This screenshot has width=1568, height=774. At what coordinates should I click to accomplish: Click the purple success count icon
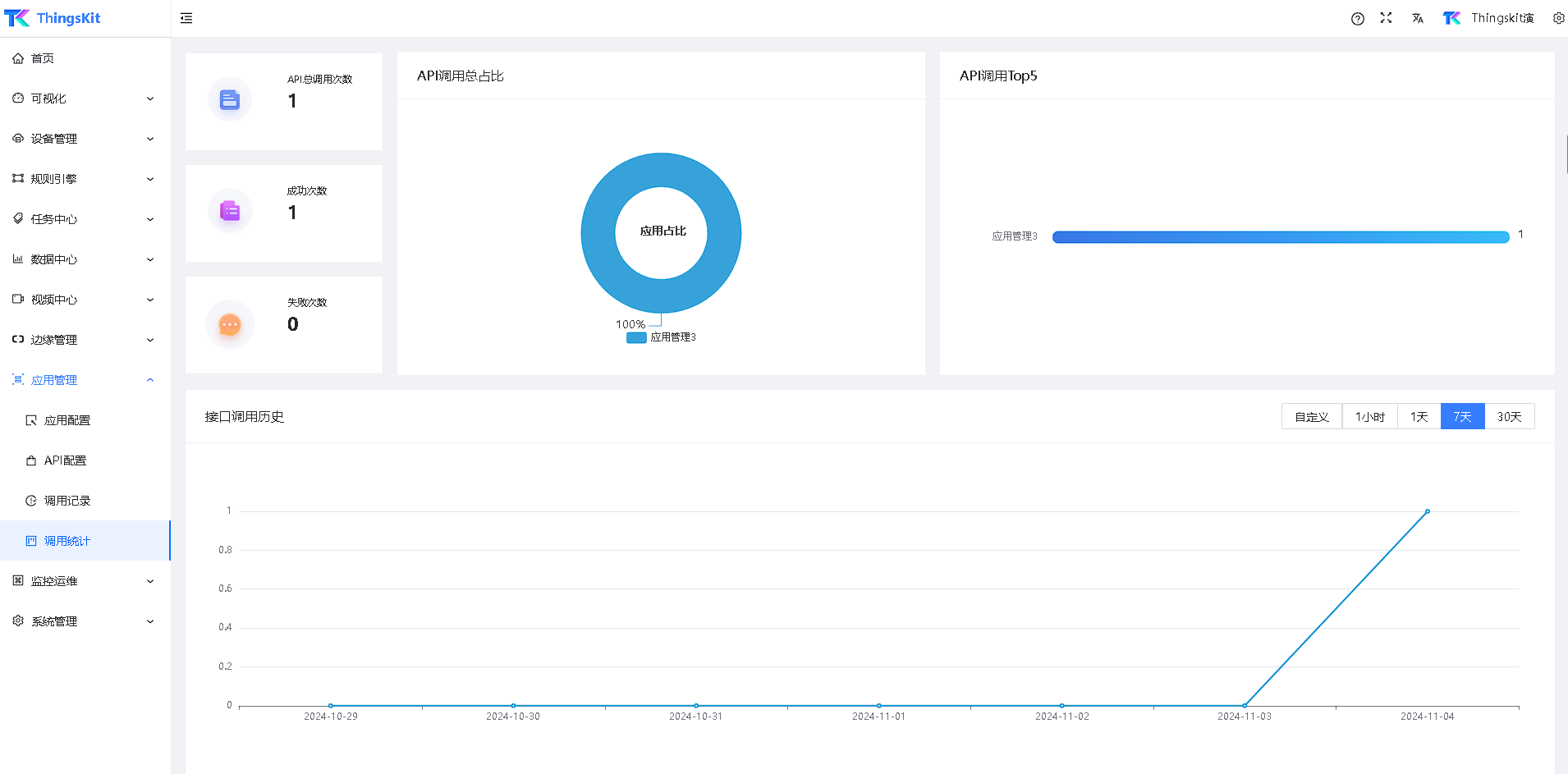[x=230, y=212]
